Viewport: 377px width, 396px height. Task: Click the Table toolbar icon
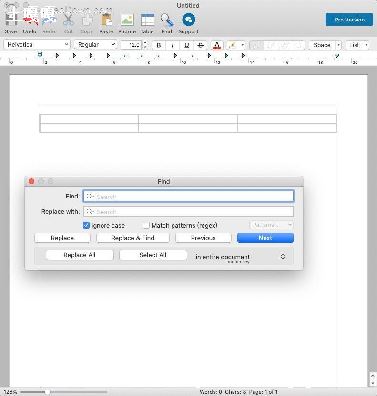click(x=147, y=20)
